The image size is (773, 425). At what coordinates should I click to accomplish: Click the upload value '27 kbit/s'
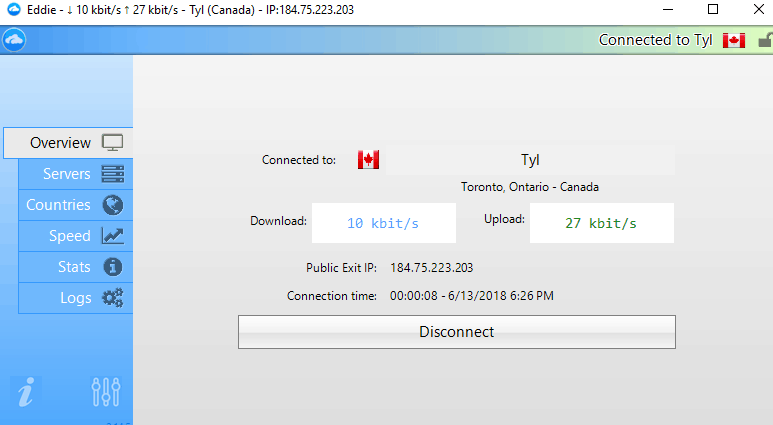pos(601,223)
